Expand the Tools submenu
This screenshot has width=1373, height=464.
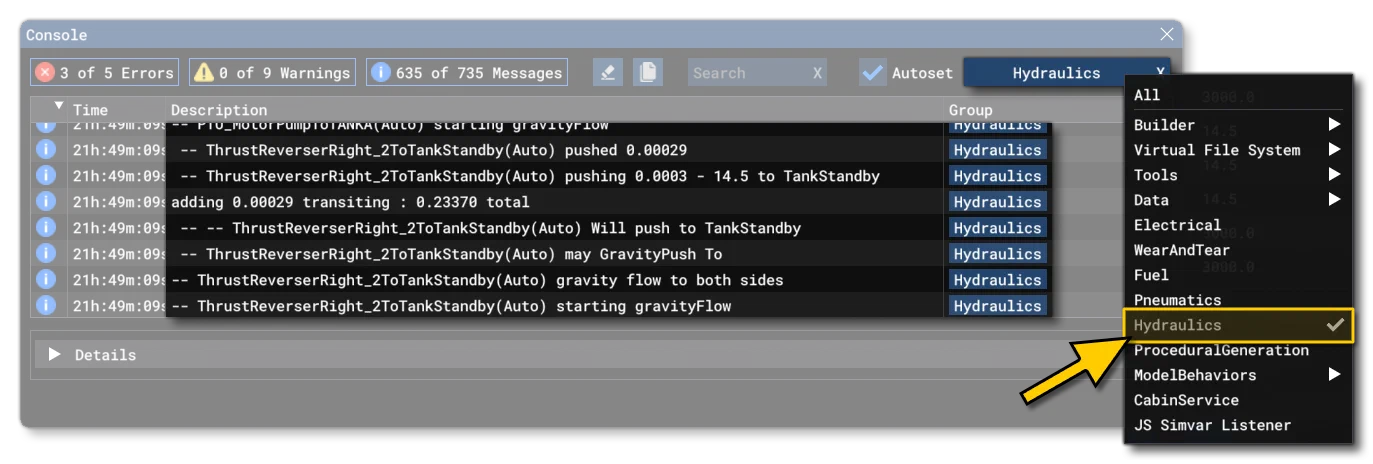coord(1238,175)
